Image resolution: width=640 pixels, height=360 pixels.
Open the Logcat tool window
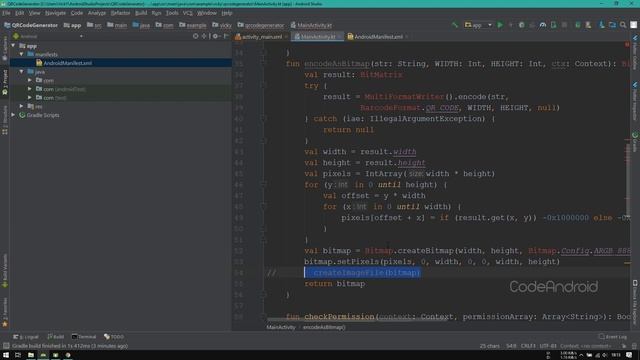(25, 337)
